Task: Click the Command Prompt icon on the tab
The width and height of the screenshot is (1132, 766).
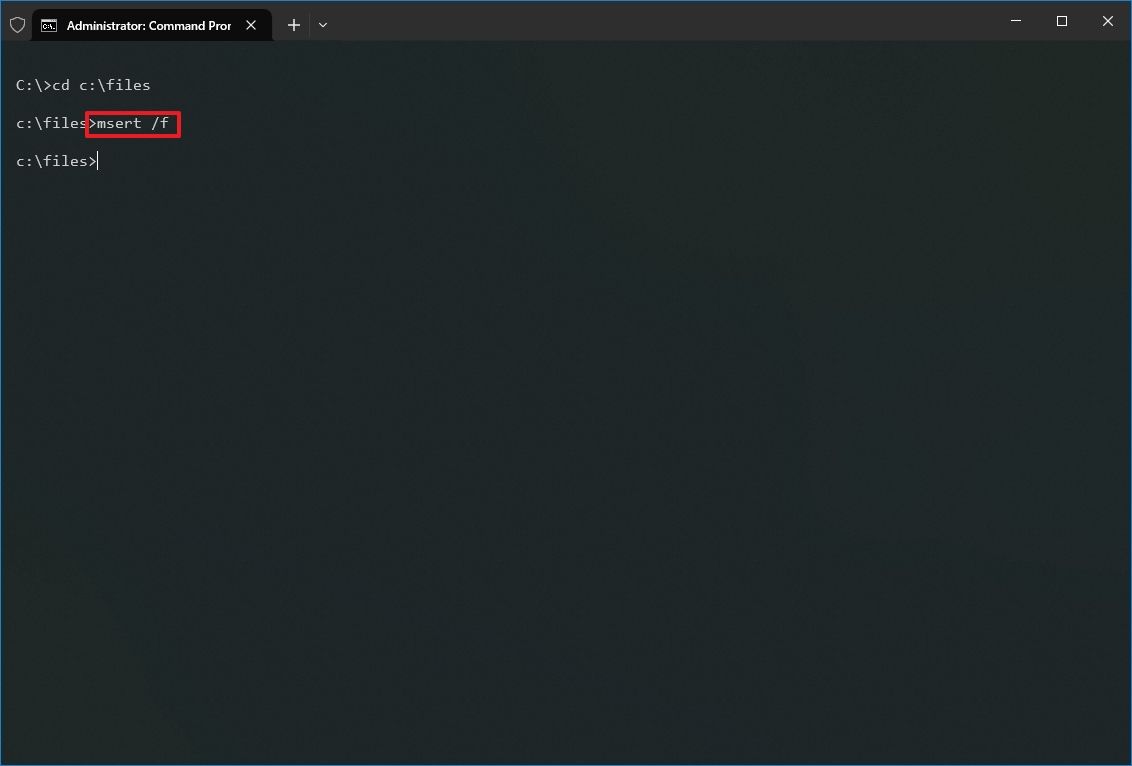Action: (x=49, y=24)
